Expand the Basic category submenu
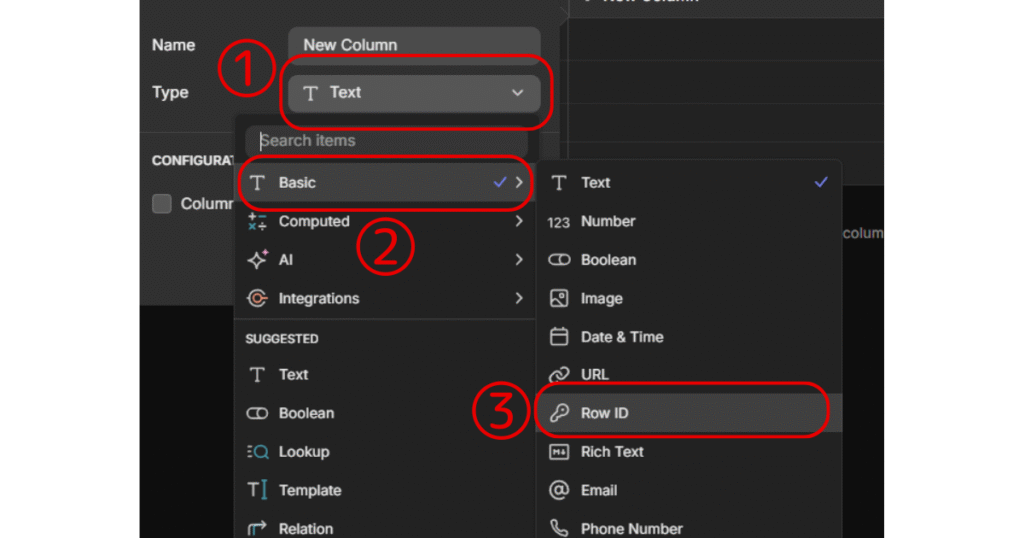Screen dimensions: 1024x538 point(385,183)
